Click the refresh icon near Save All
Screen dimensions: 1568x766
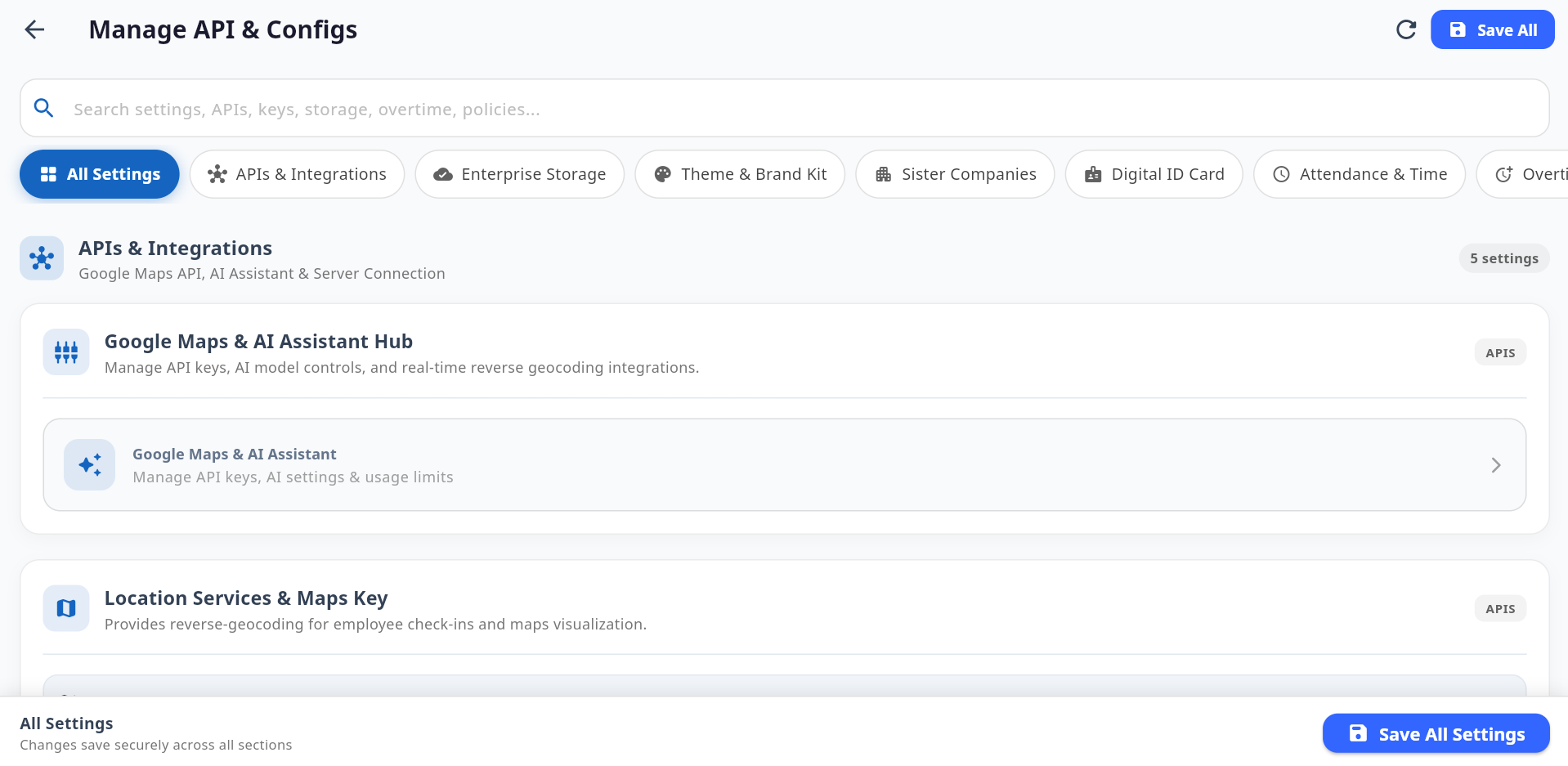coord(1406,30)
